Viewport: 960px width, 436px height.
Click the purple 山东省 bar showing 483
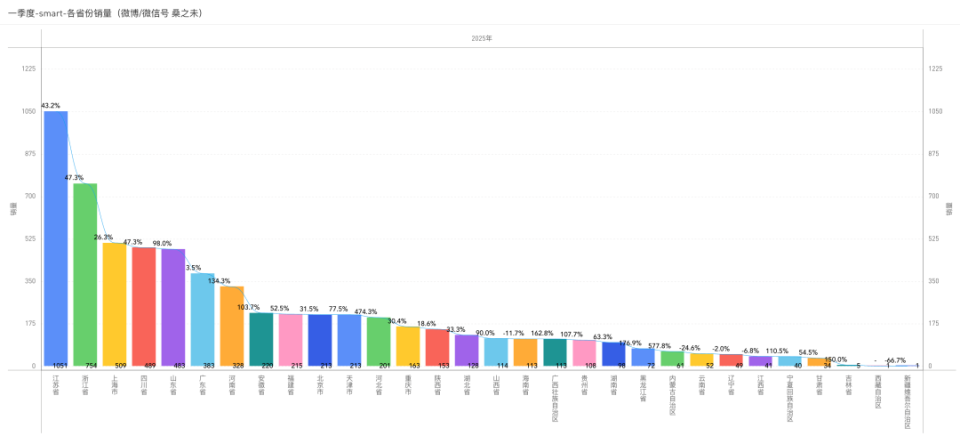pos(173,308)
